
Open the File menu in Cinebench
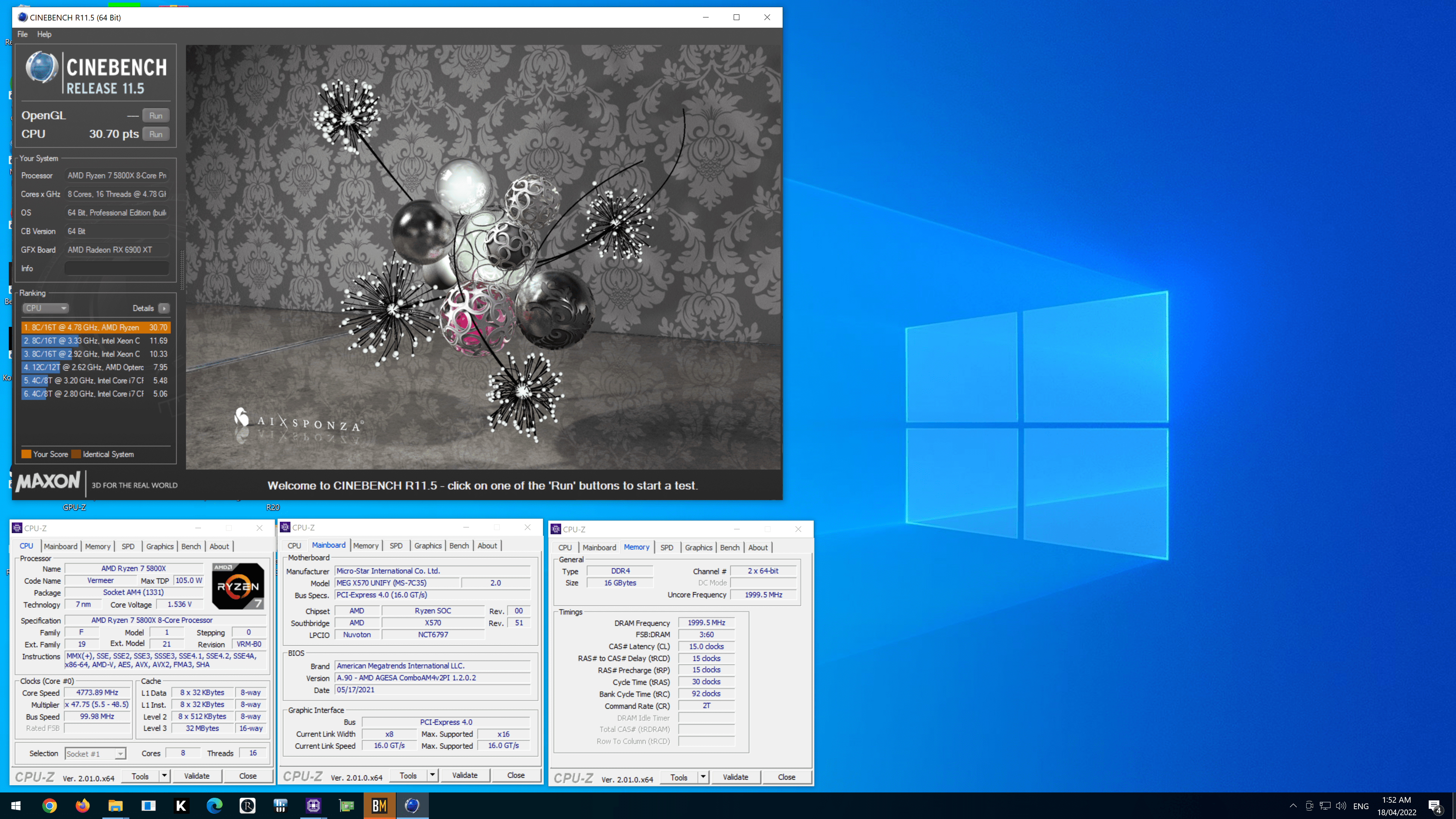coord(23,34)
